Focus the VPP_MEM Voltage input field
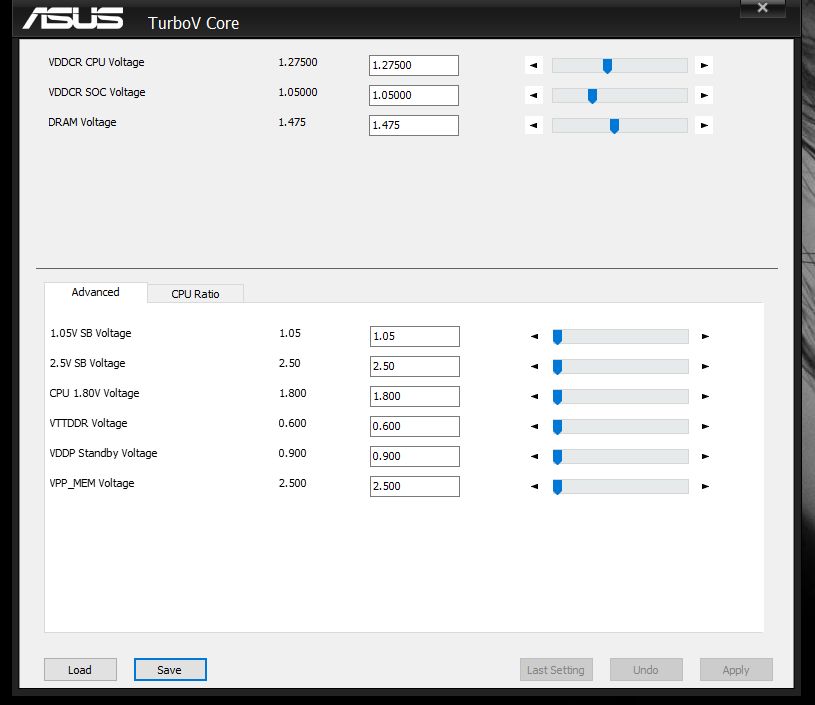Screen dimensions: 815x705 (x=415, y=487)
